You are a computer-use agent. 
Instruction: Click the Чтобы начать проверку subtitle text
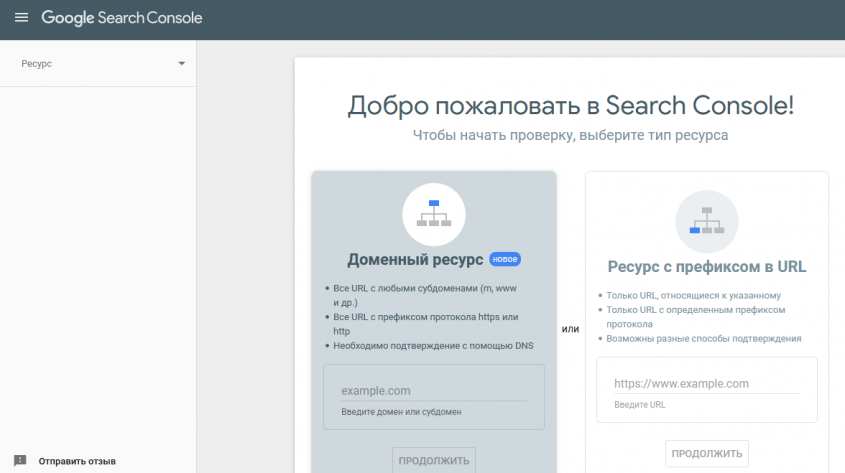point(570,135)
